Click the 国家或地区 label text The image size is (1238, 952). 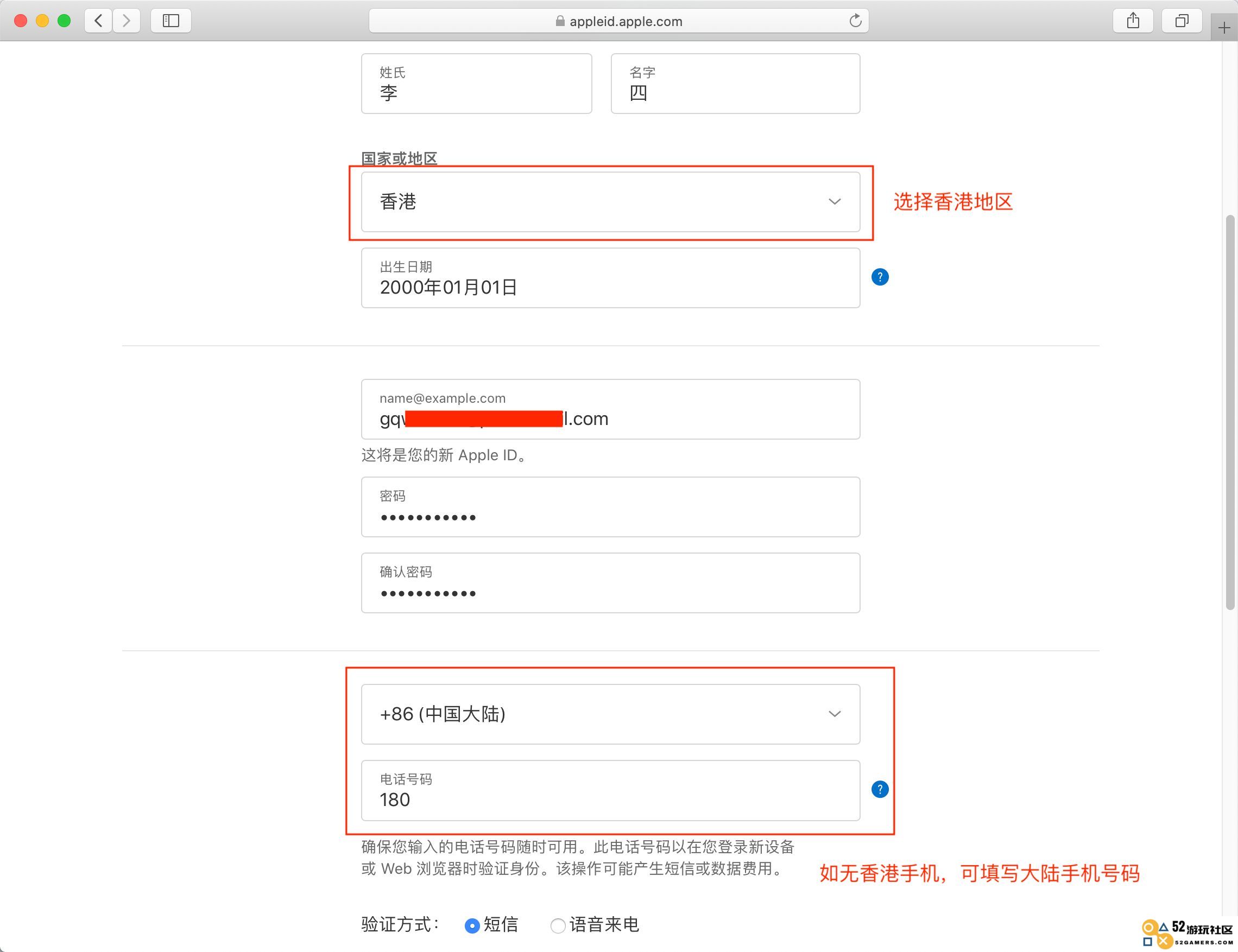(x=400, y=158)
